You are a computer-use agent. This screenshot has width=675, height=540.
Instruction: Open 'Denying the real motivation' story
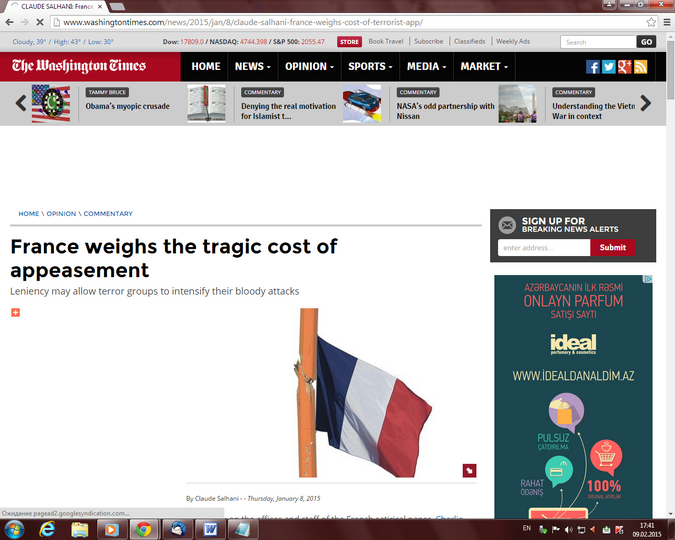(x=288, y=111)
